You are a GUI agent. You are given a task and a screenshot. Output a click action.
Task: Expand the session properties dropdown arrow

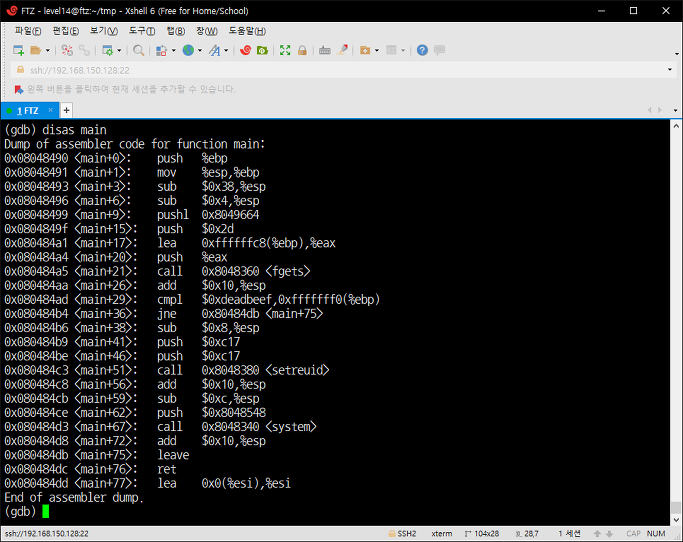pyautogui.click(x=119, y=51)
